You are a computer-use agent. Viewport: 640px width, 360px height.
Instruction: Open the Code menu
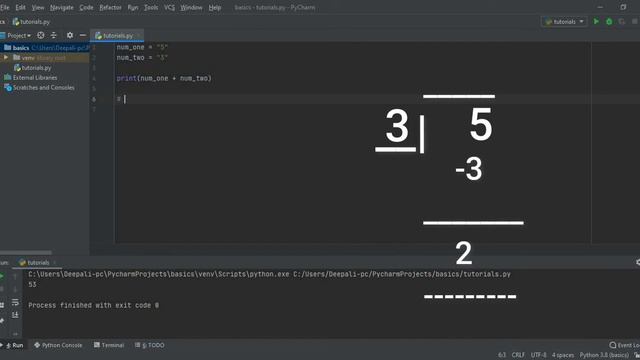86,7
